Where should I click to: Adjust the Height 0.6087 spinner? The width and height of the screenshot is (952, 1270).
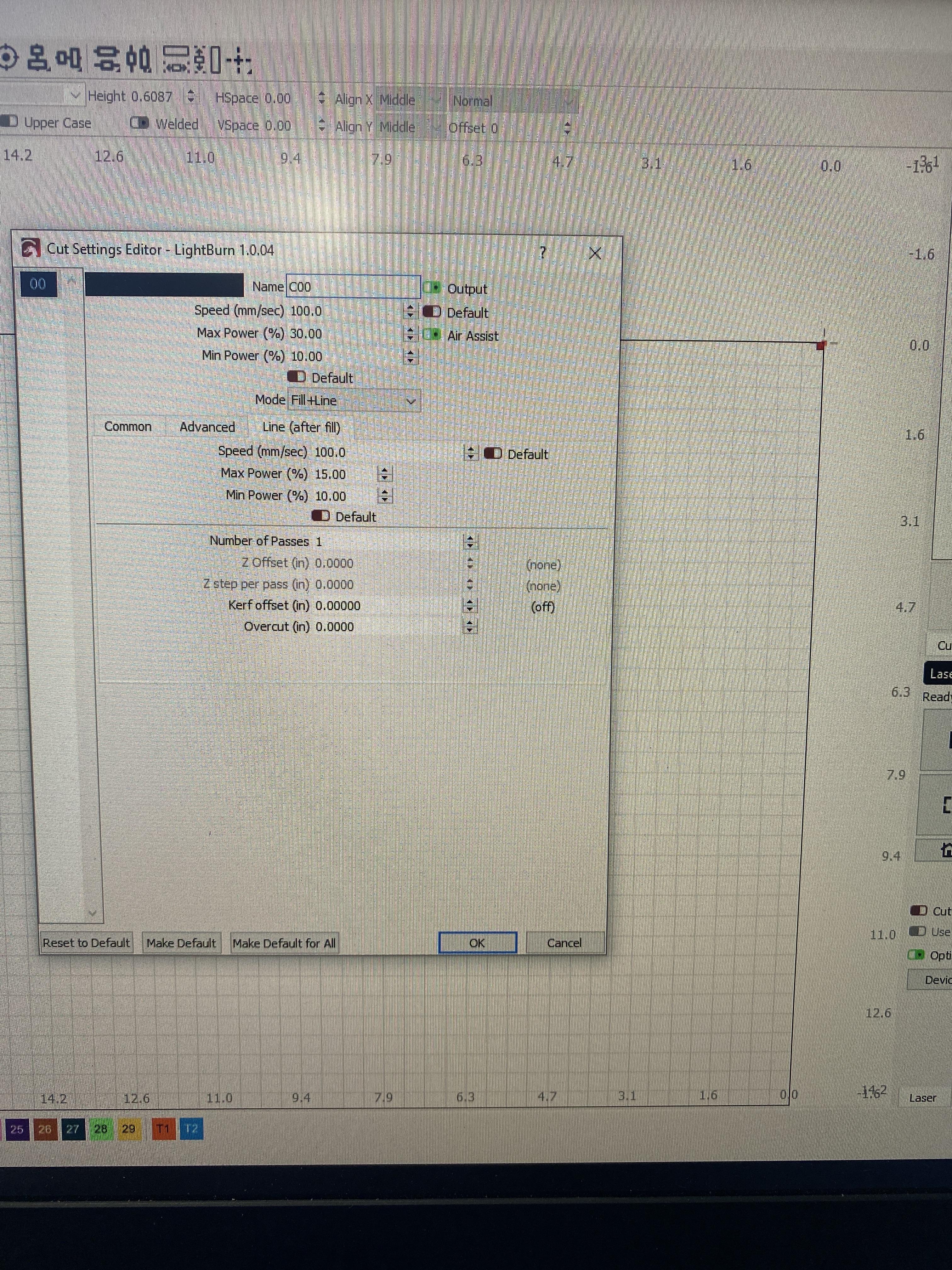click(x=191, y=96)
